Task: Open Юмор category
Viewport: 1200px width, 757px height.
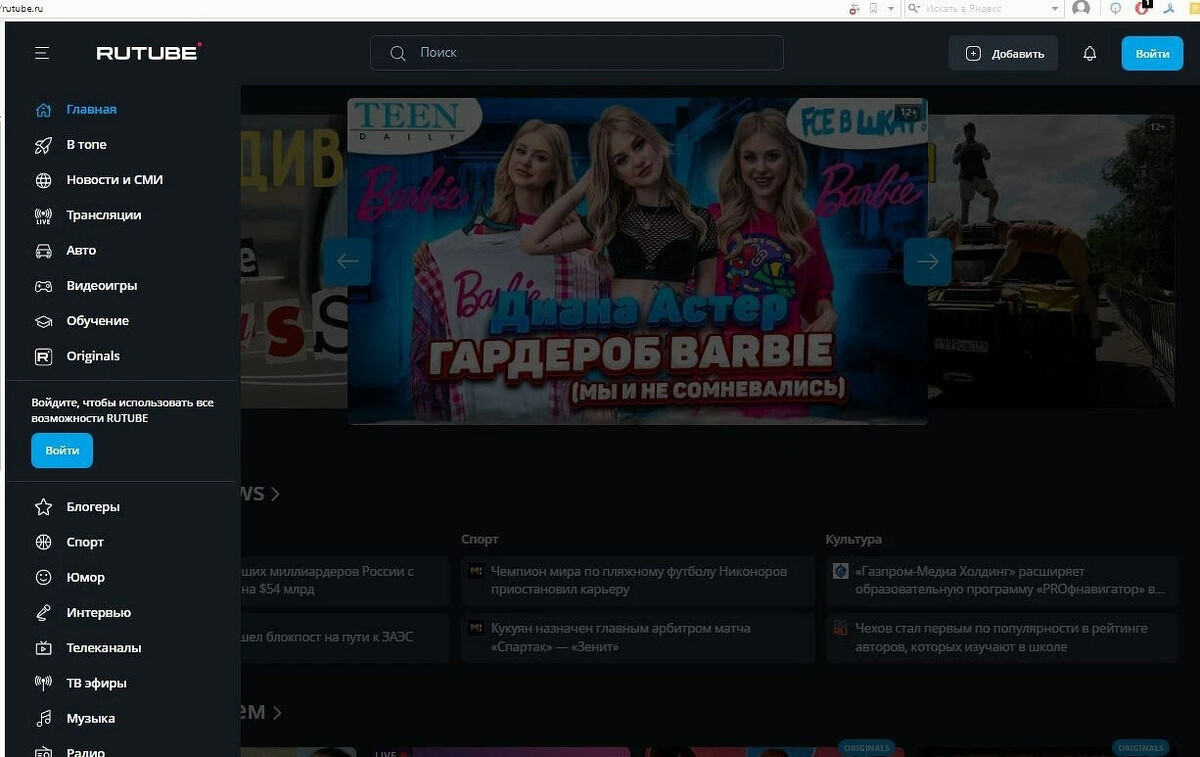Action: pyautogui.click(x=86, y=577)
